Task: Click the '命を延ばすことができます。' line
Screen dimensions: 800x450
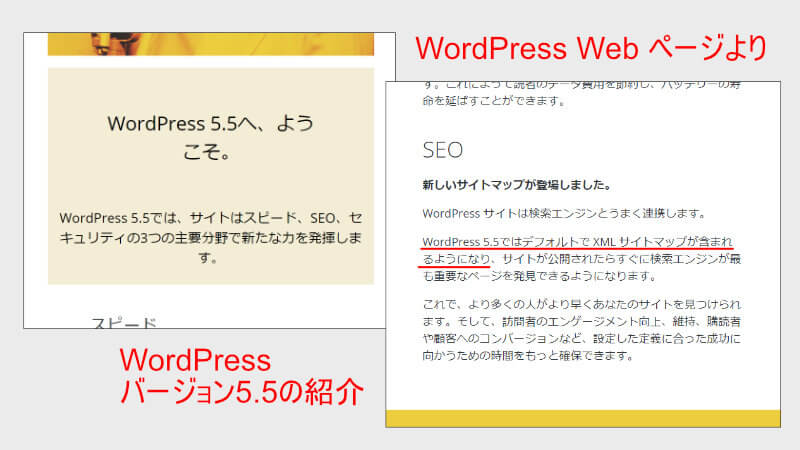Action: (x=494, y=101)
